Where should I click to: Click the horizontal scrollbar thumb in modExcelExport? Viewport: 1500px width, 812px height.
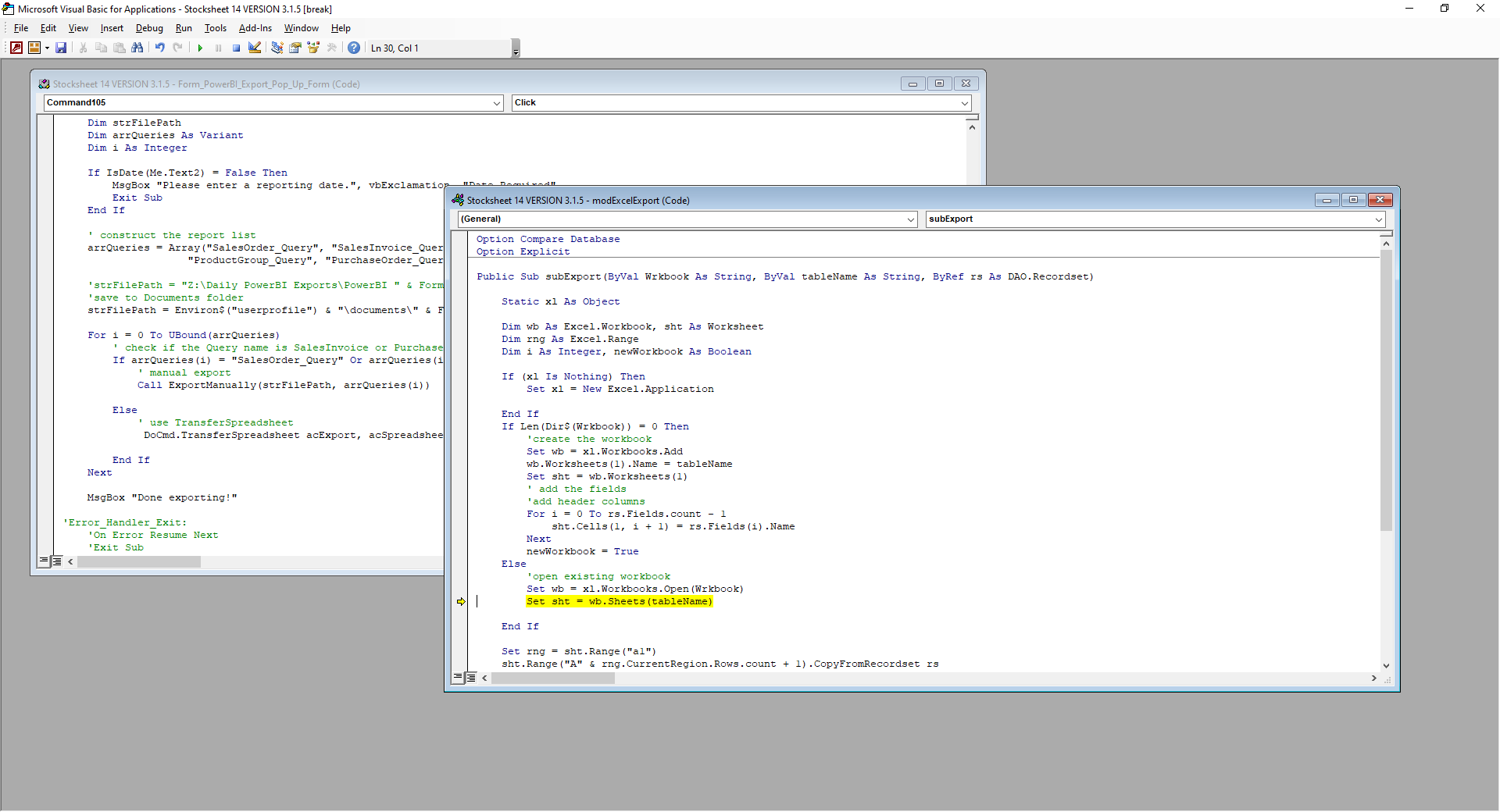click(x=553, y=678)
